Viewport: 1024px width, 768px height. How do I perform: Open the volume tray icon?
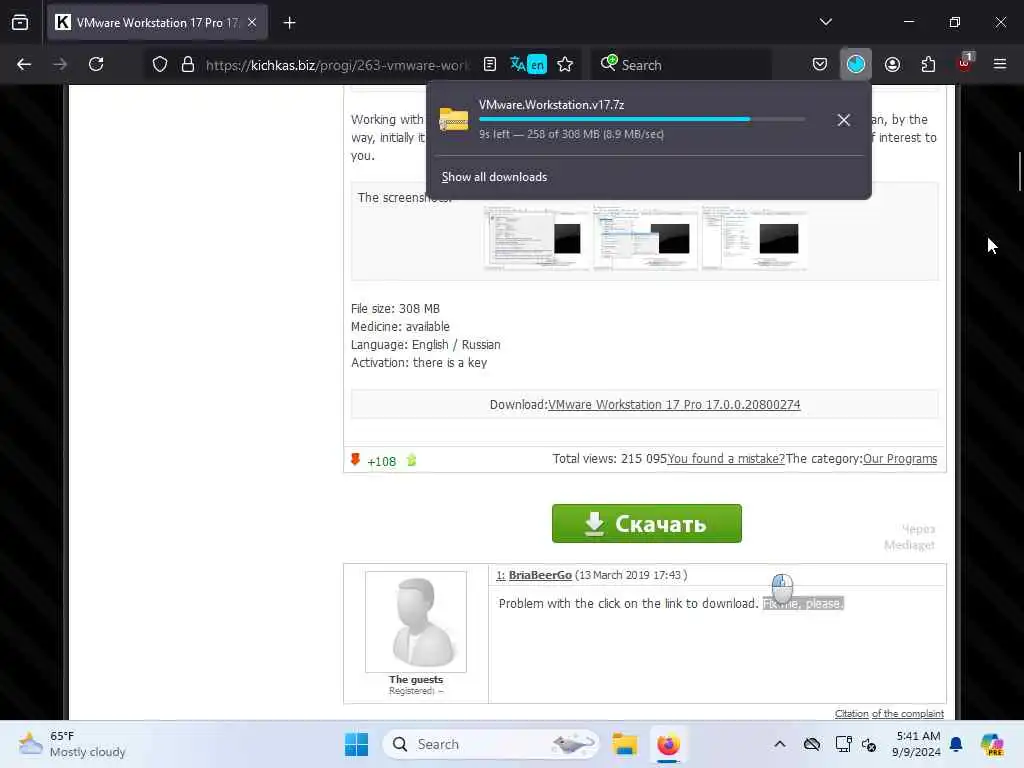click(x=869, y=744)
